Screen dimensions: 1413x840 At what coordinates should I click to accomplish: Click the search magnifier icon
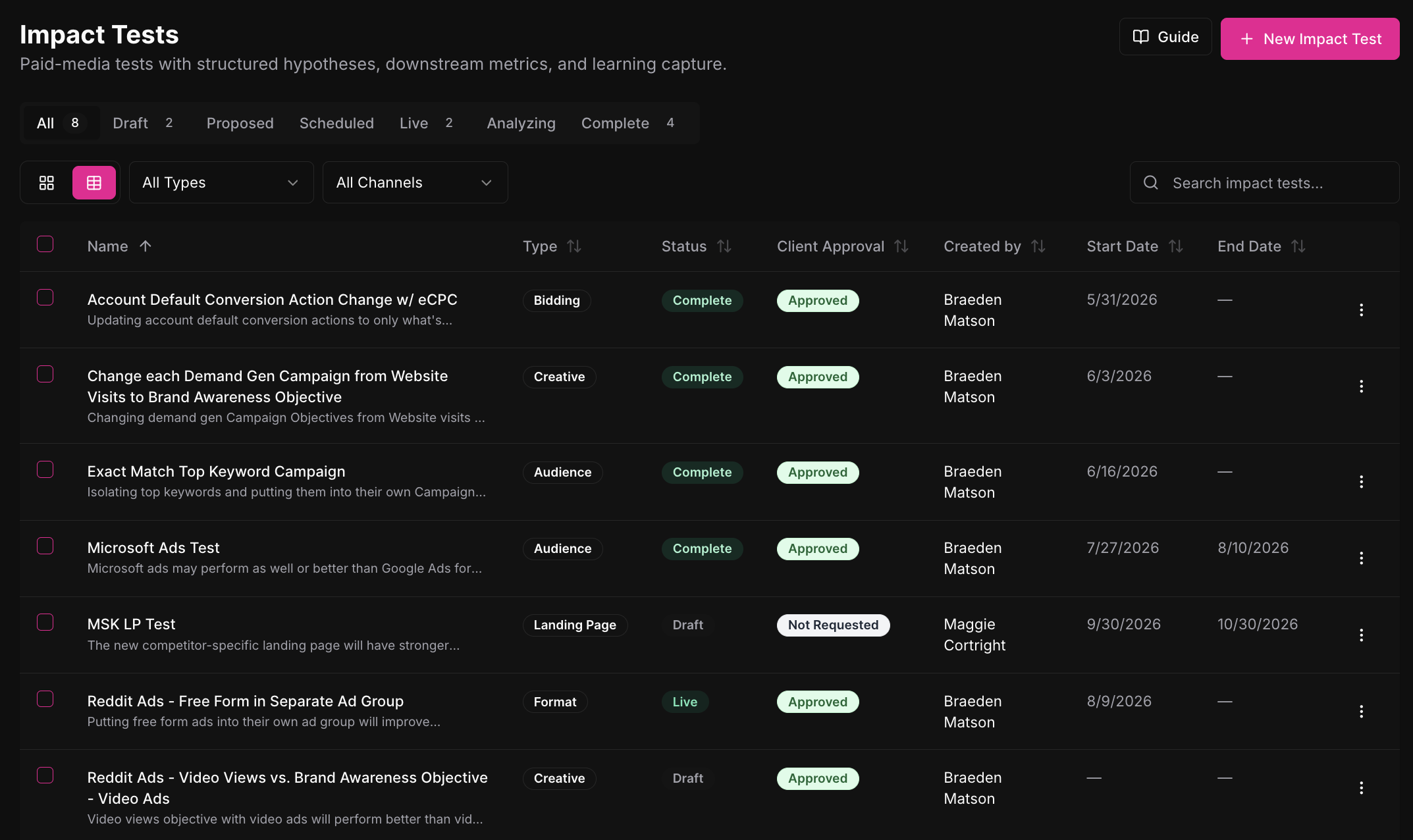click(1150, 182)
